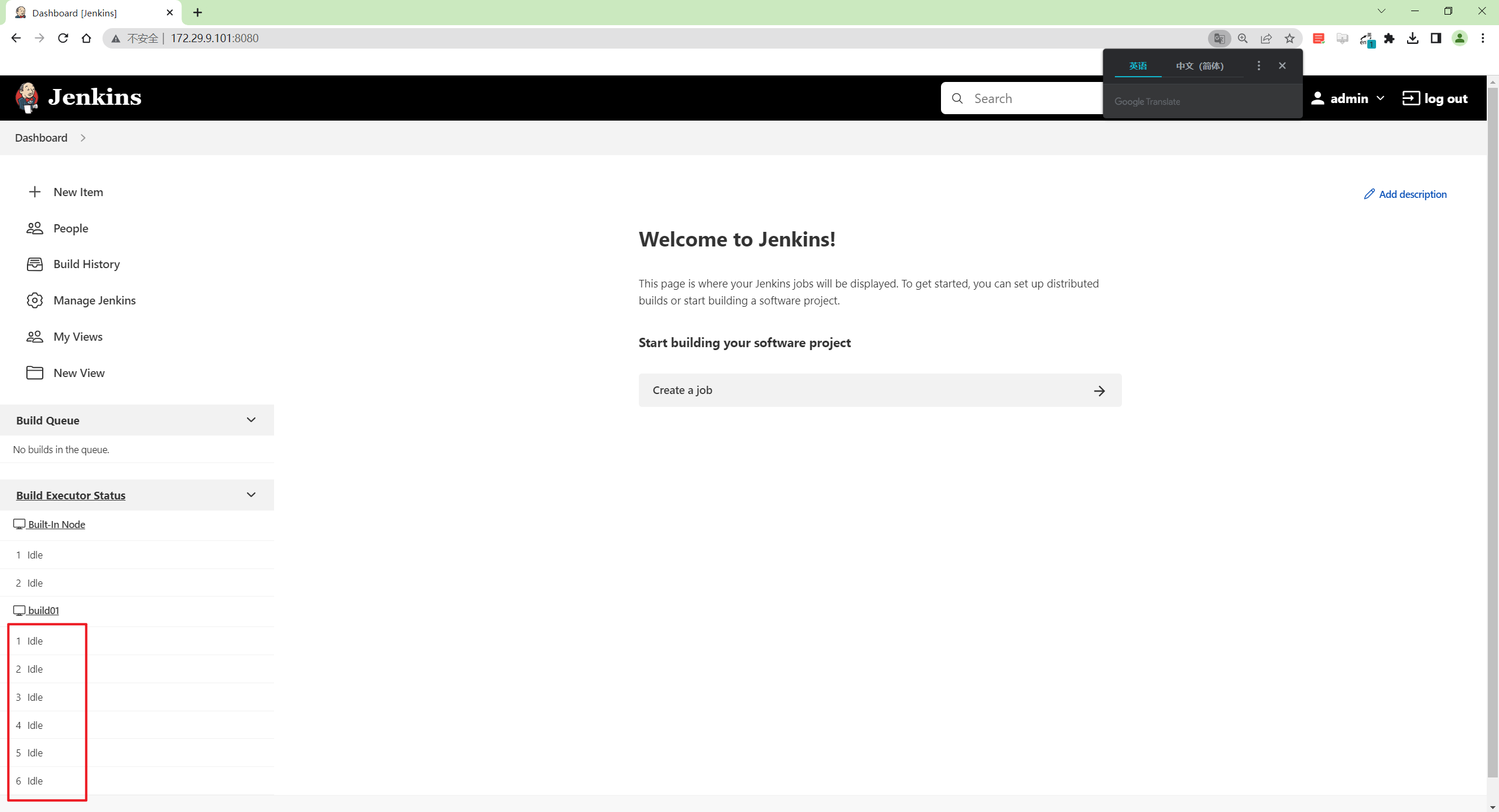
Task: Click the plus icon beside New Item
Action: tap(35, 192)
